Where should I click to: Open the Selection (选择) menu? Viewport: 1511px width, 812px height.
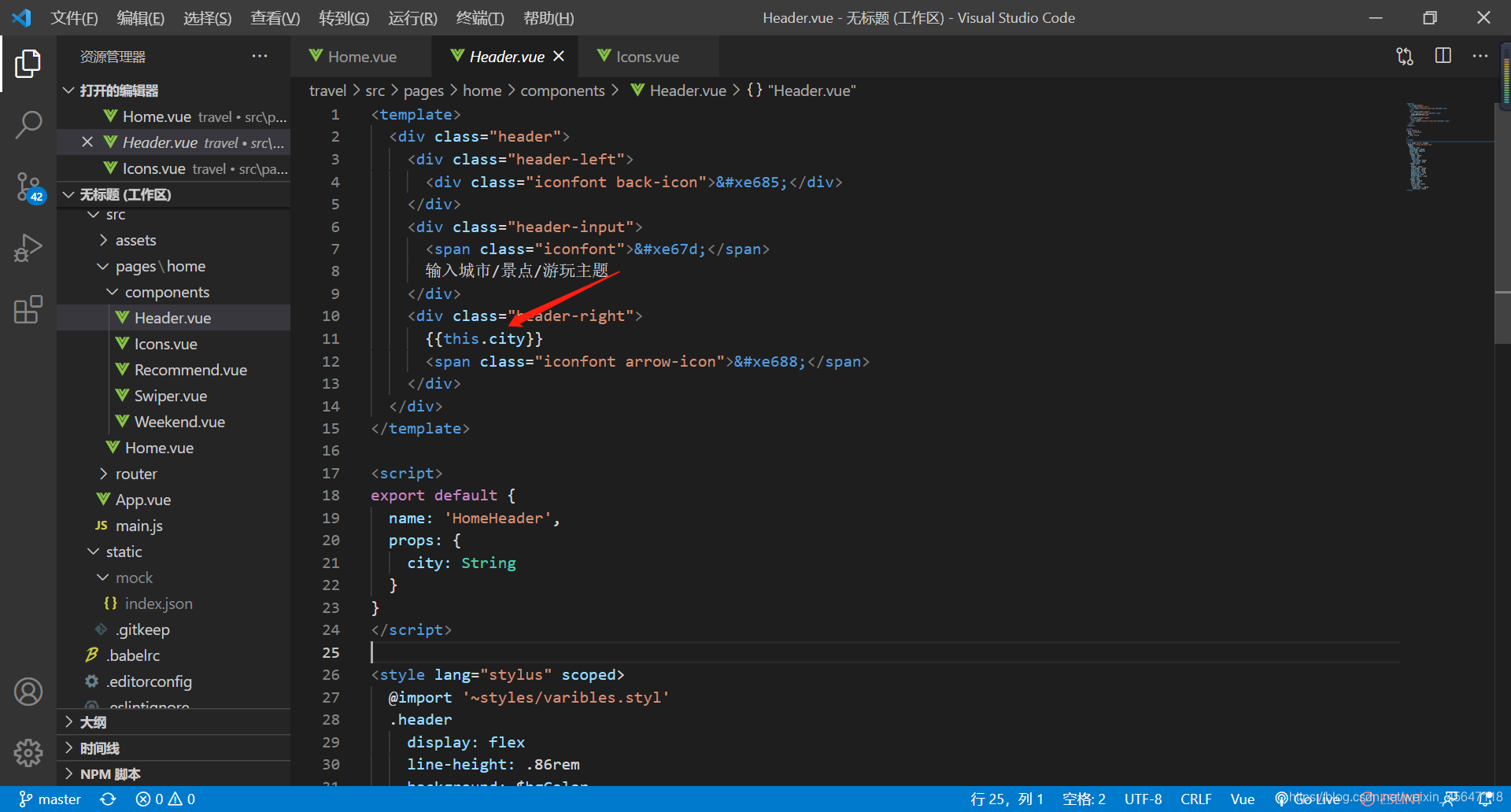click(x=208, y=17)
